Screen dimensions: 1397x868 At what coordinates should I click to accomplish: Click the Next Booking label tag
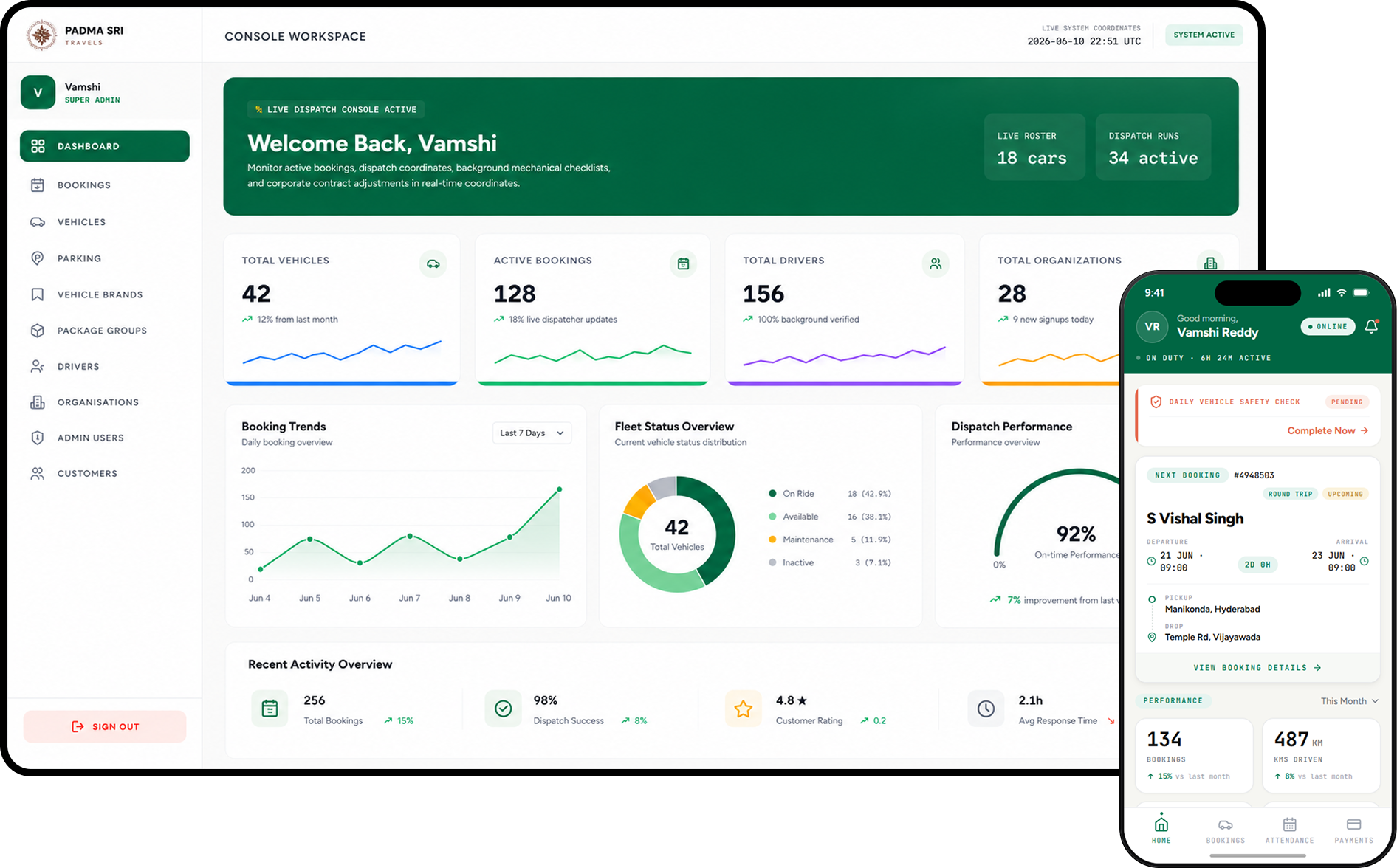pyautogui.click(x=1187, y=475)
